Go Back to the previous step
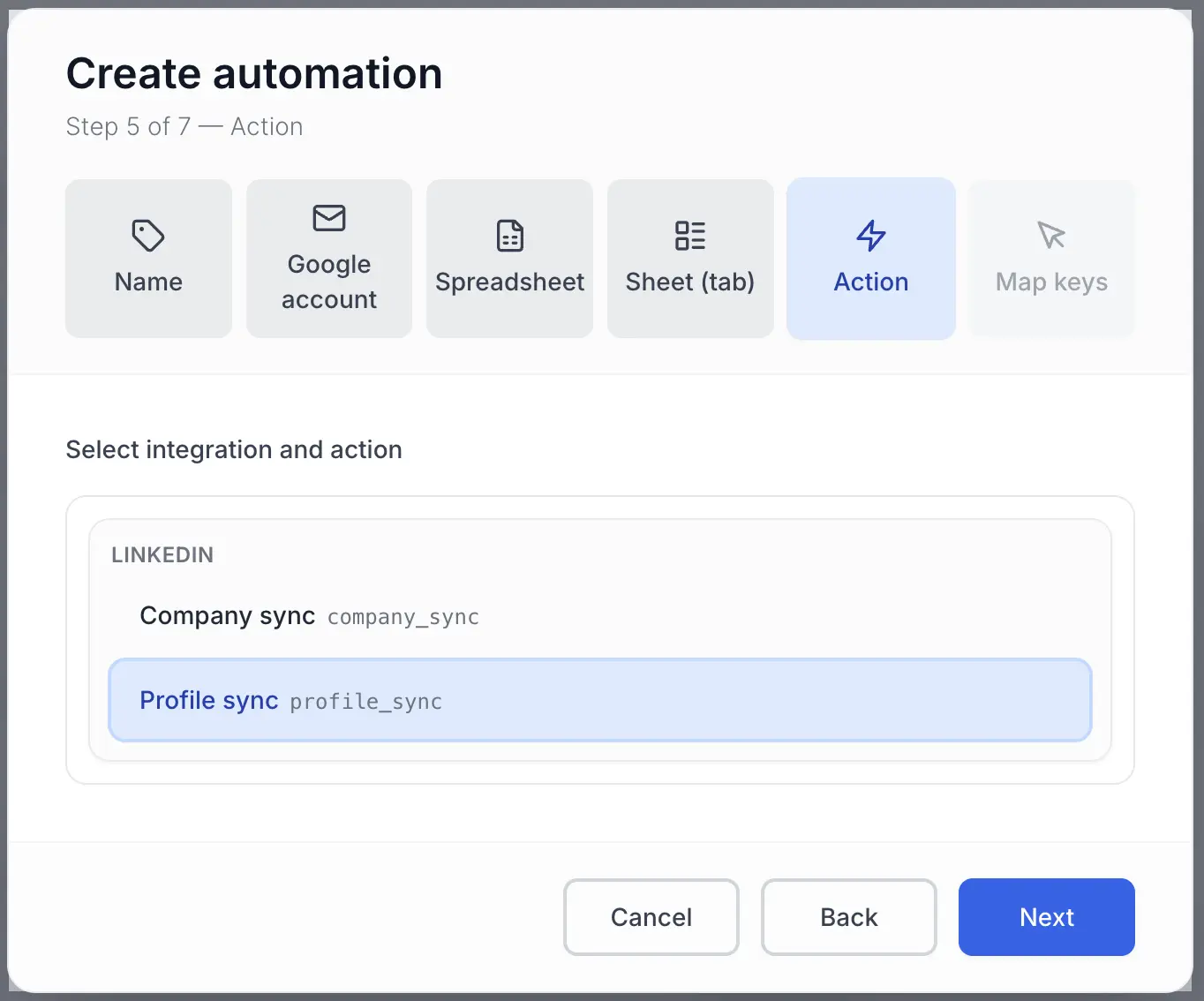1204x1001 pixels. [x=849, y=917]
